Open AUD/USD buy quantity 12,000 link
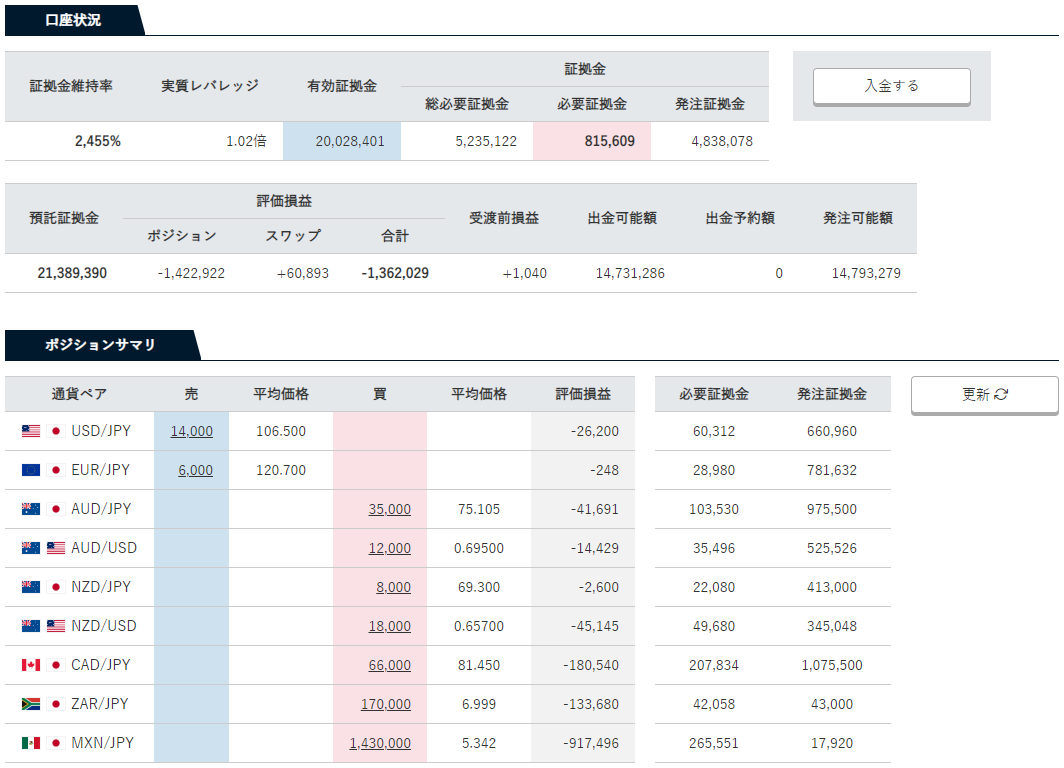 (390, 548)
